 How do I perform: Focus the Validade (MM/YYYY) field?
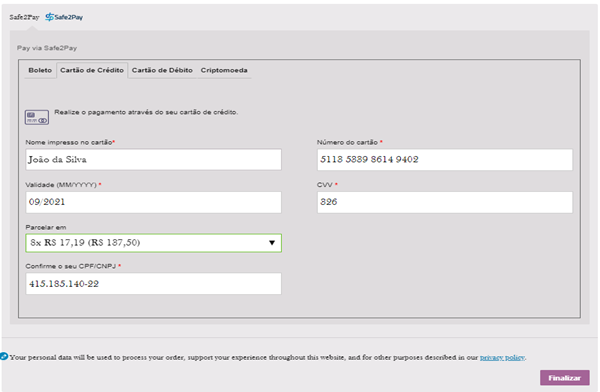[x=153, y=202]
